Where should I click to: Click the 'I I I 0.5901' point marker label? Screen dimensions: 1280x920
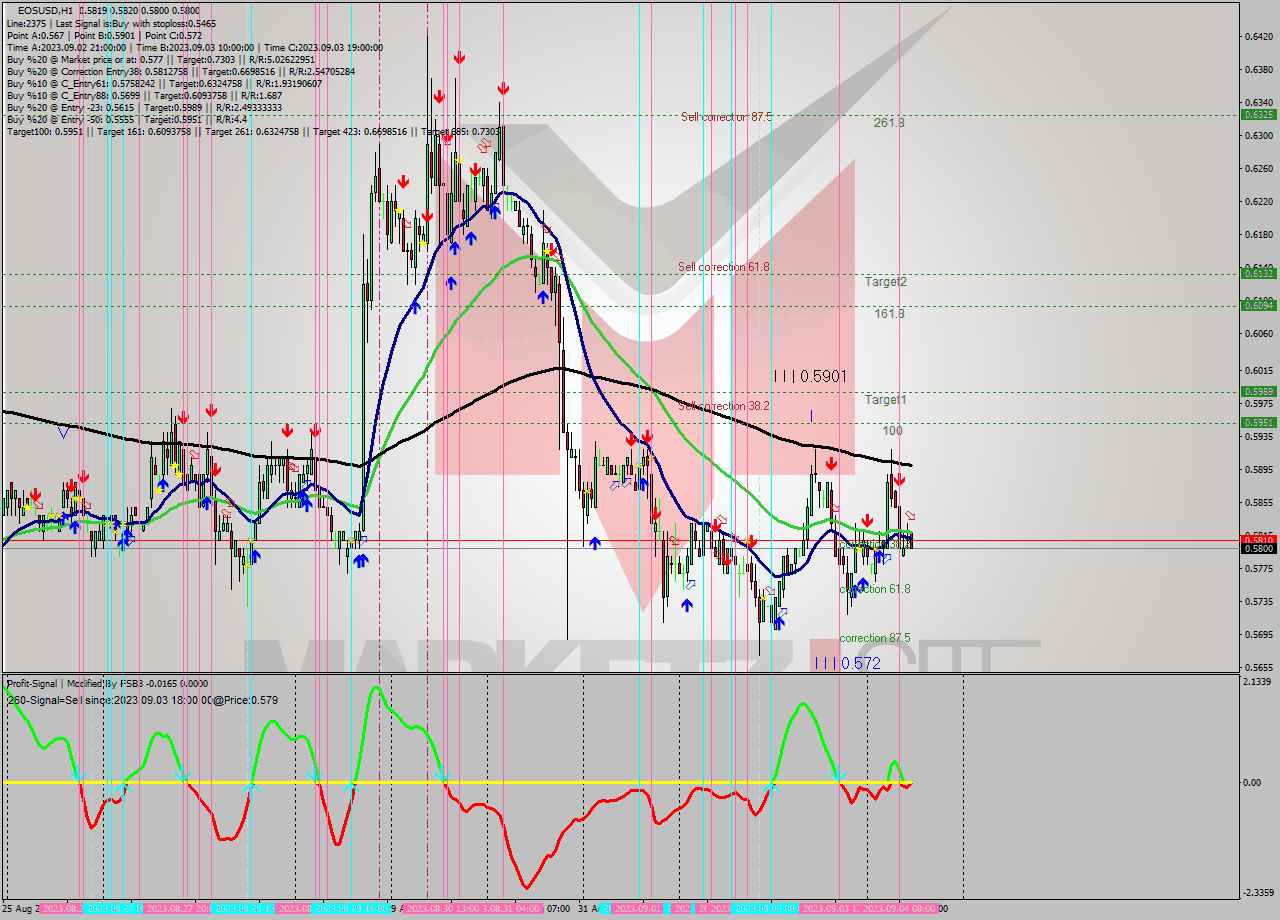811,376
